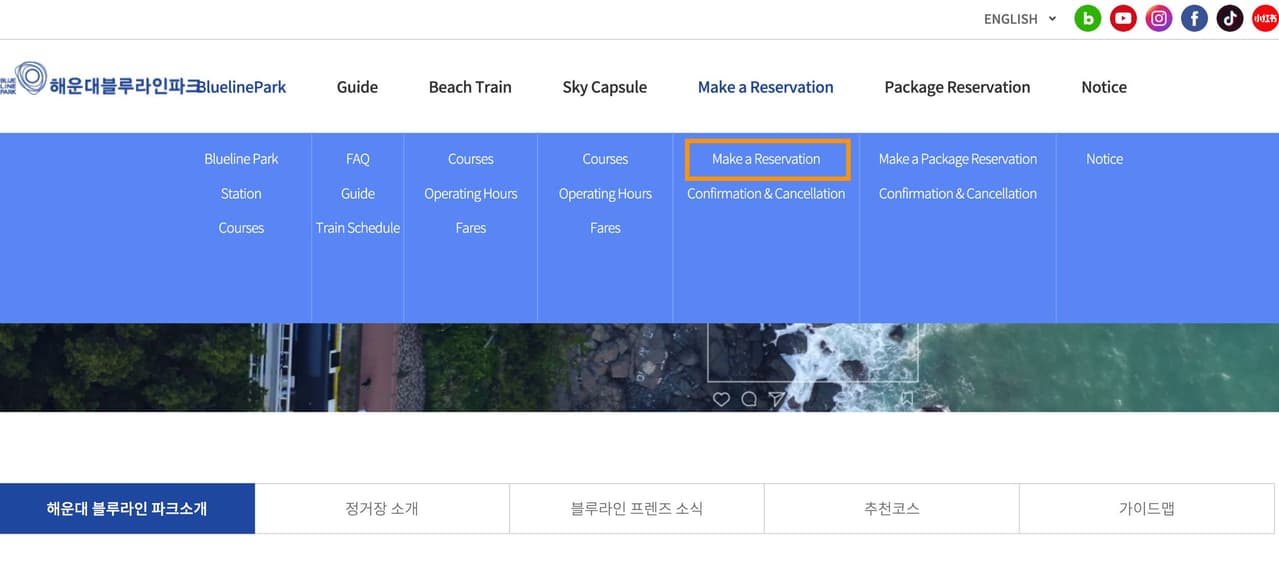Image resolution: width=1279 pixels, height=567 pixels.
Task: Select the highlighted Make a Reservation link
Action: [x=767, y=159]
